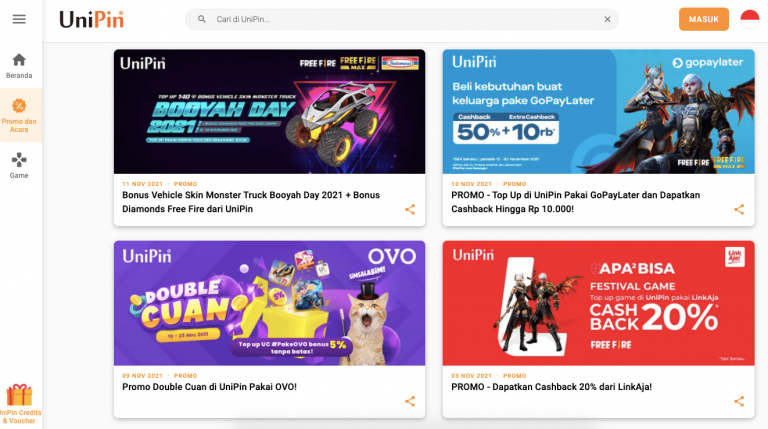
Task: Open the Double Cuan OVO banner
Action: click(269, 303)
